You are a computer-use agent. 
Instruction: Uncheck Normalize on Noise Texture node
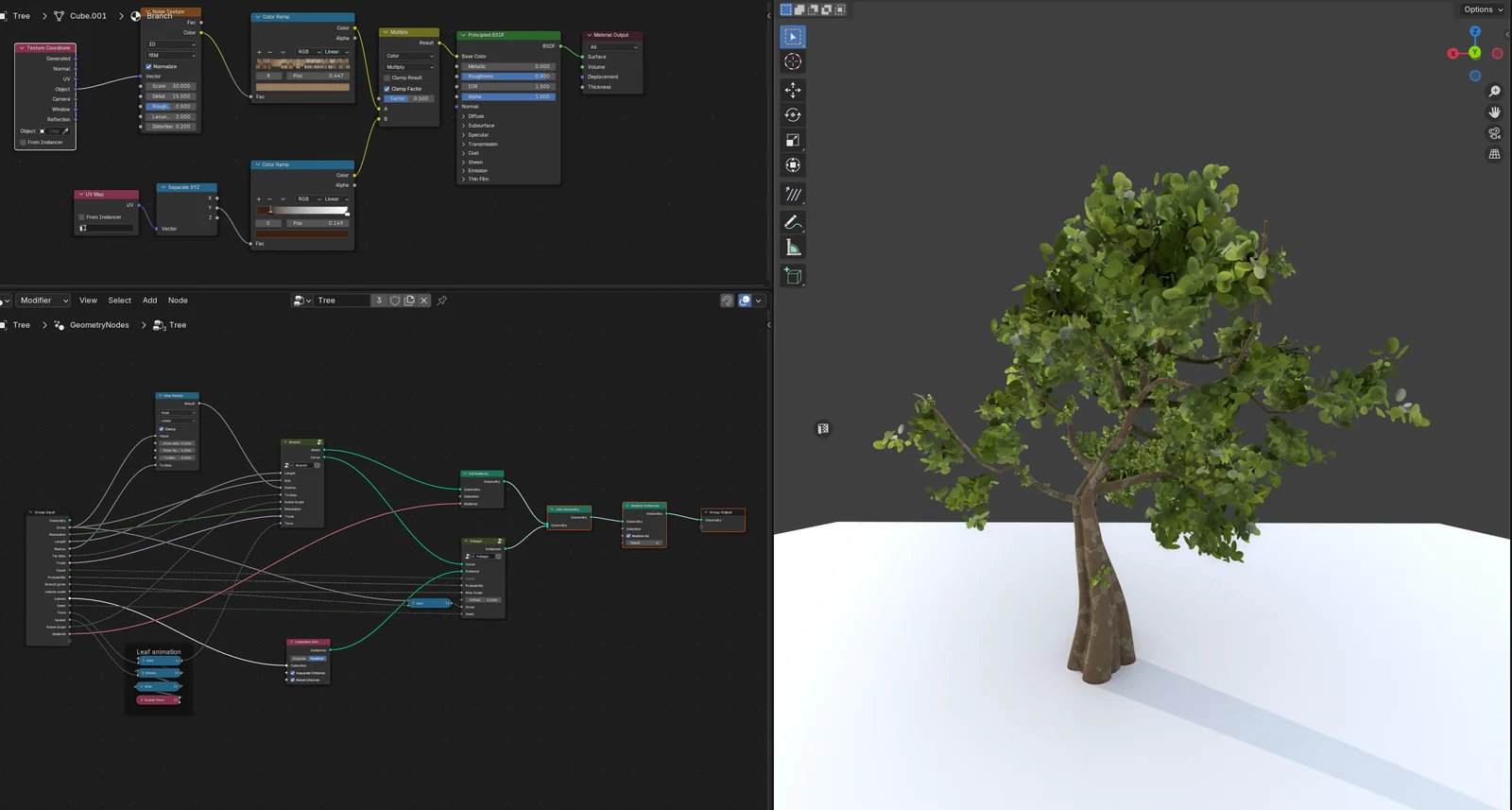click(148, 66)
